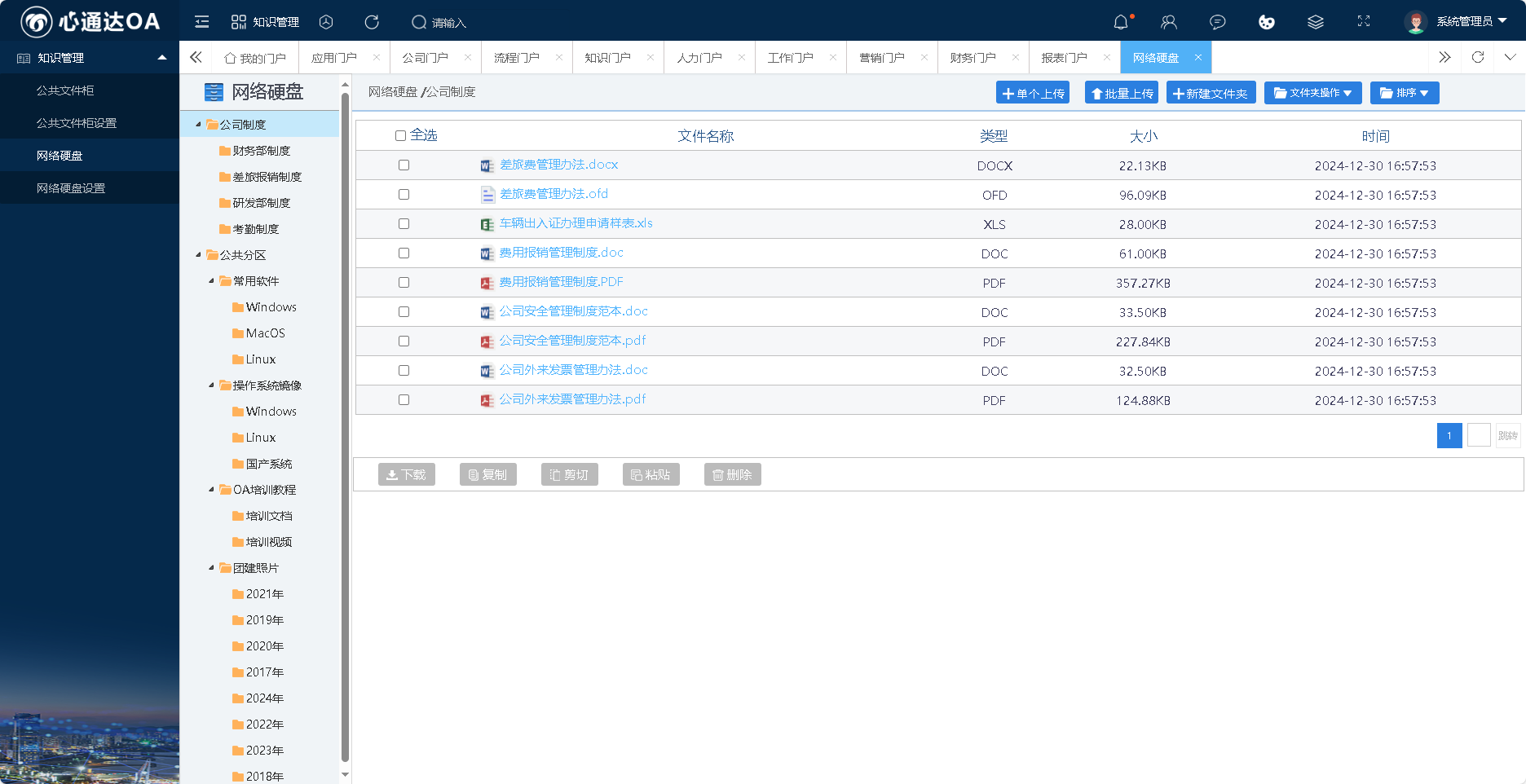Check the box for 费用报销管理制度.doc

(x=404, y=253)
